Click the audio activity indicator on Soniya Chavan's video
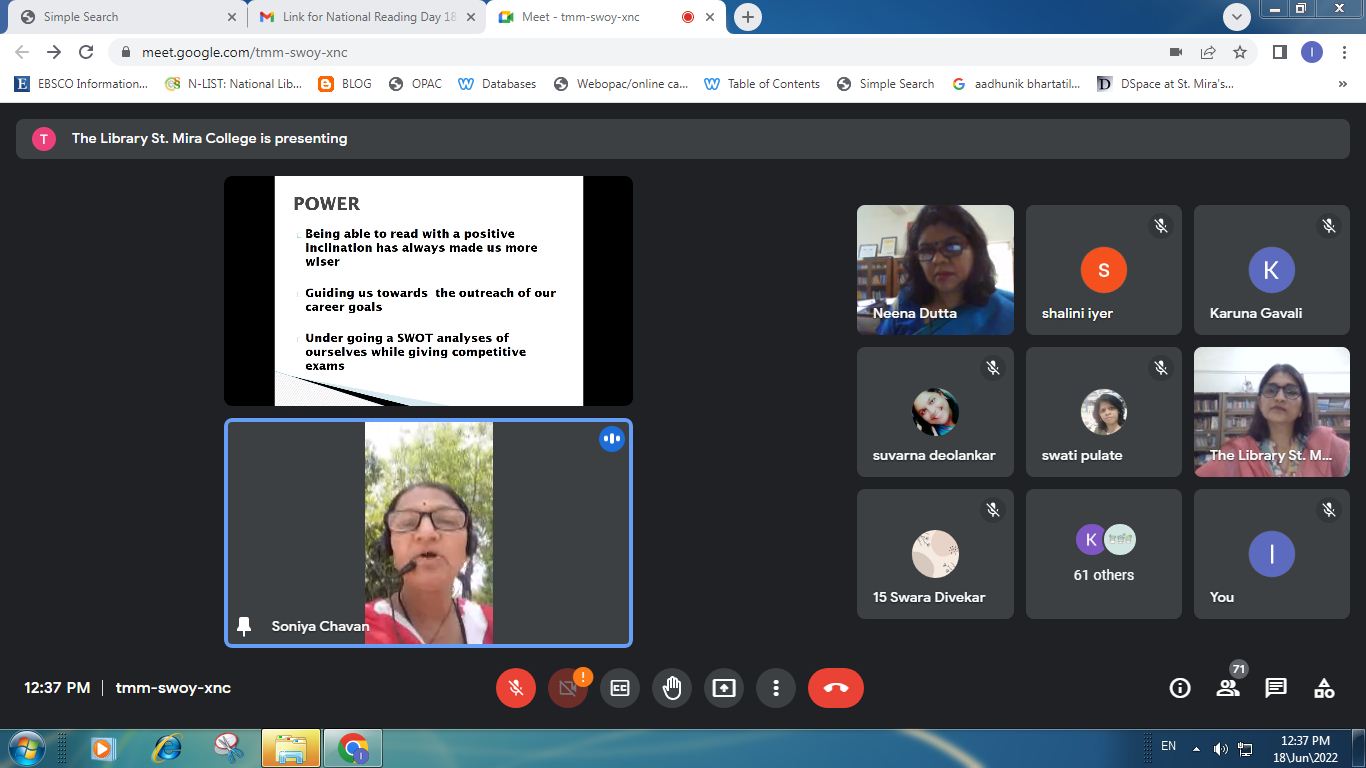The height and width of the screenshot is (768, 1366). [x=612, y=439]
